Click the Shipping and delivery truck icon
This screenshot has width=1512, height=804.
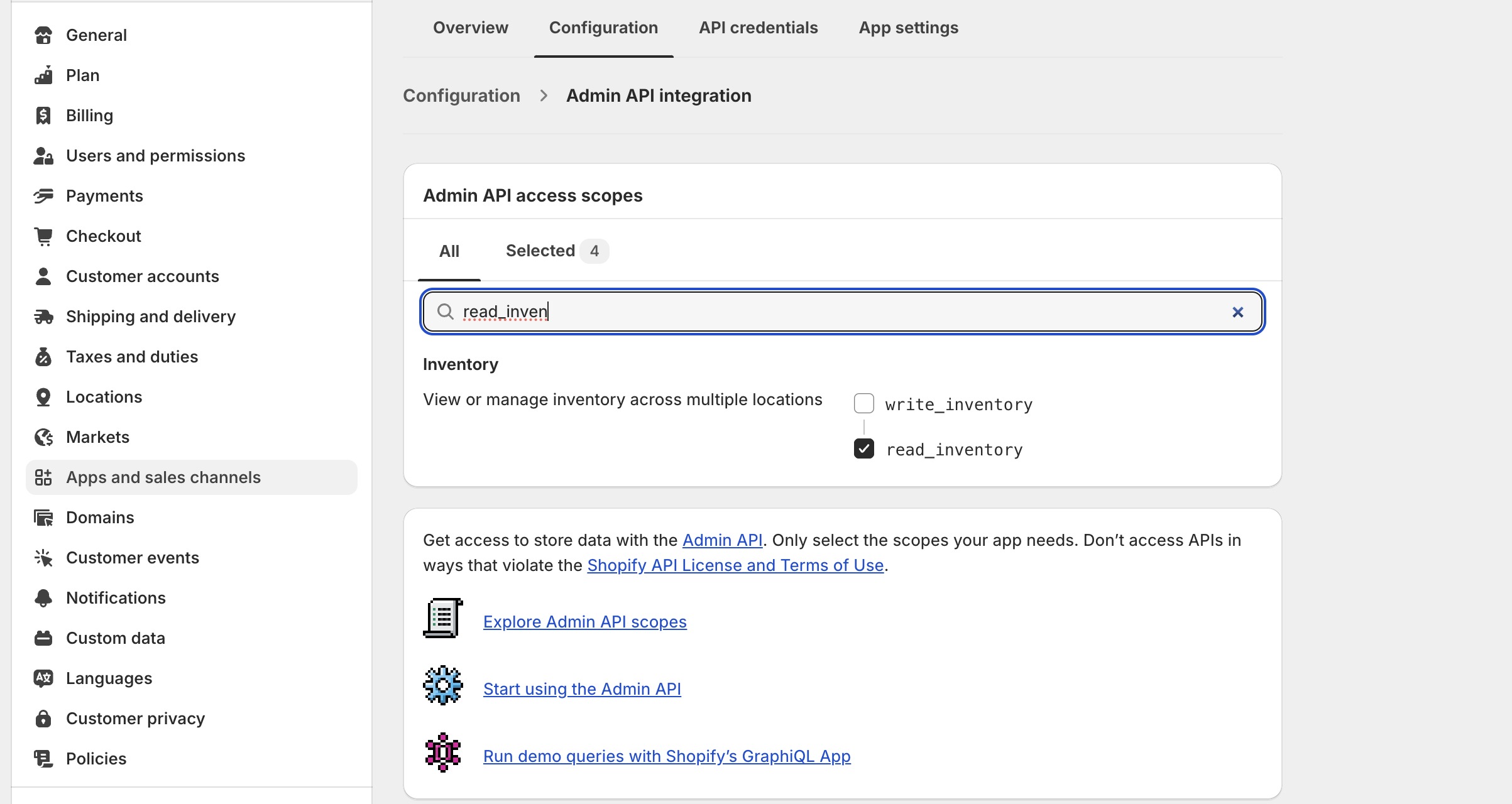43,317
